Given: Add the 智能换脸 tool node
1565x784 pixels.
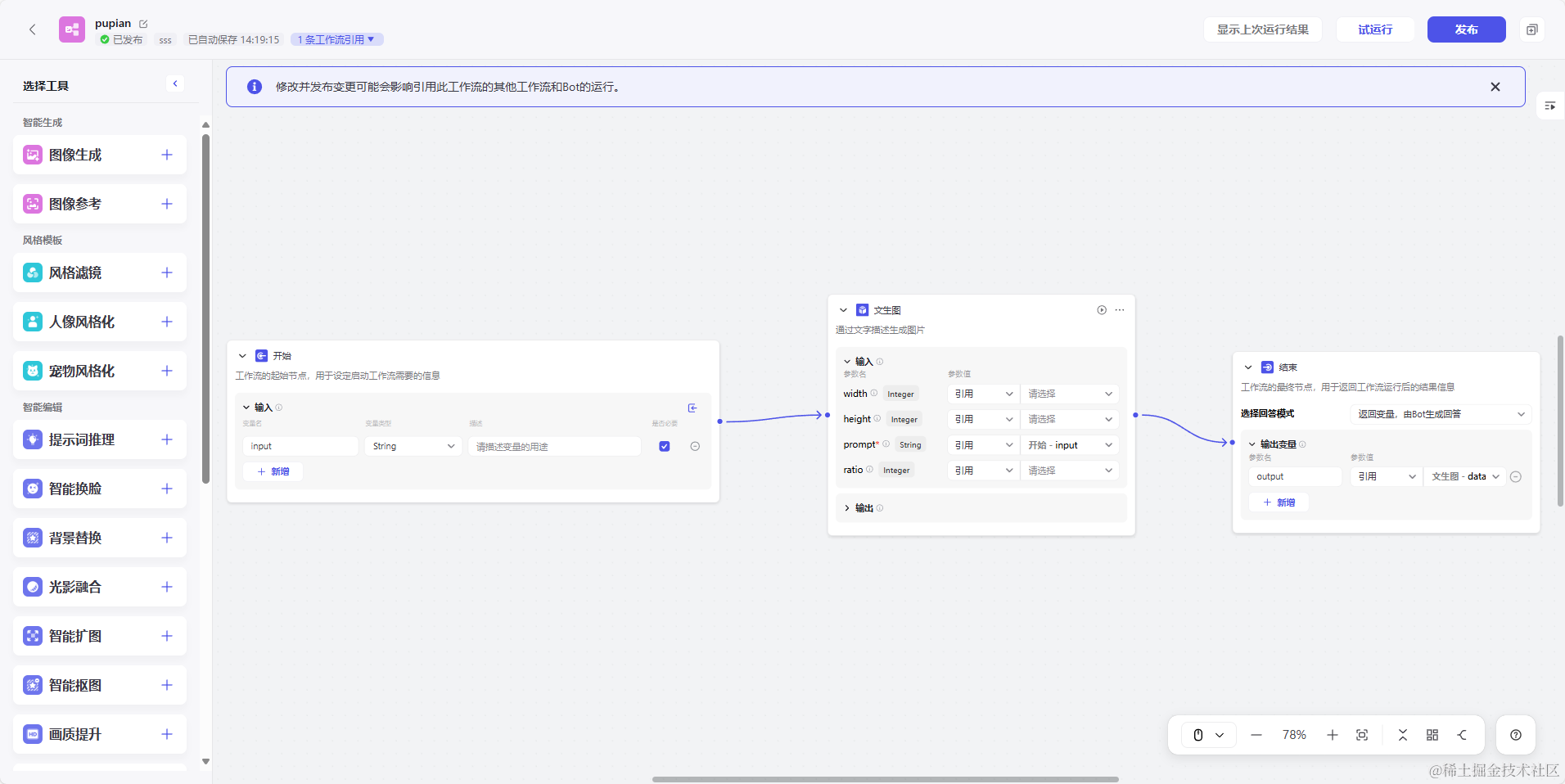Looking at the screenshot, I should coord(167,489).
